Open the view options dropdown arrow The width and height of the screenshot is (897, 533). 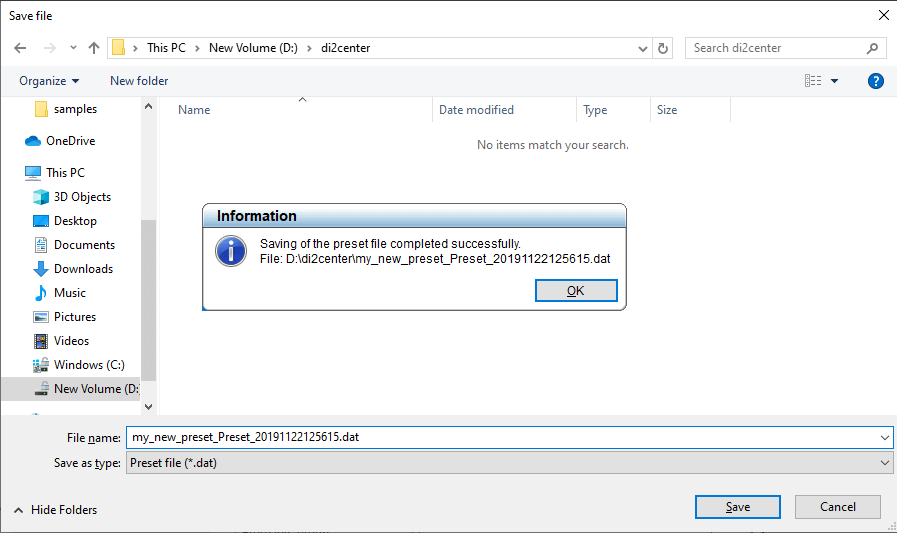[835, 81]
